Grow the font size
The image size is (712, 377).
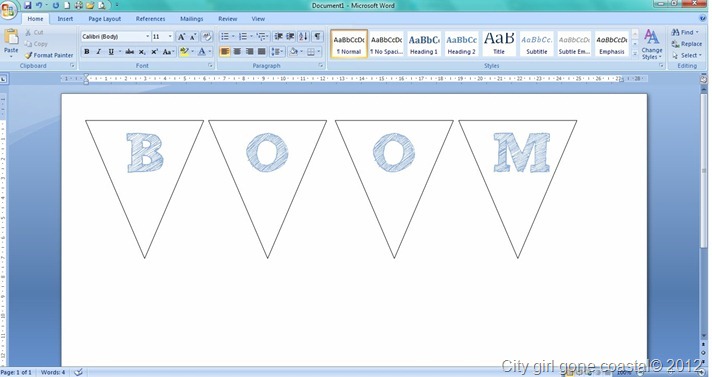[x=181, y=37]
